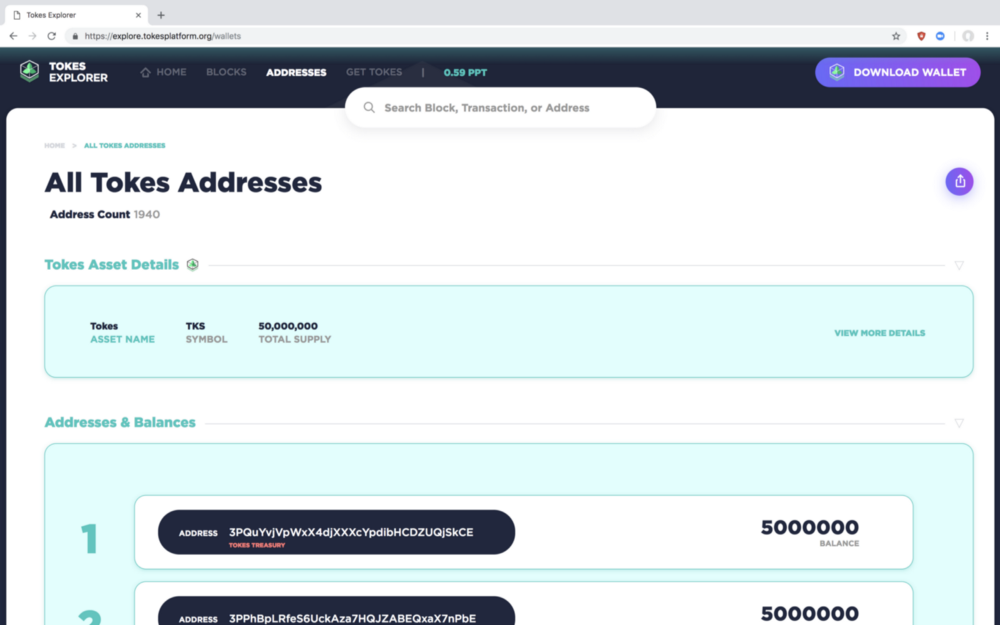Open the browser profile avatar
1000x625 pixels.
[x=968, y=36]
